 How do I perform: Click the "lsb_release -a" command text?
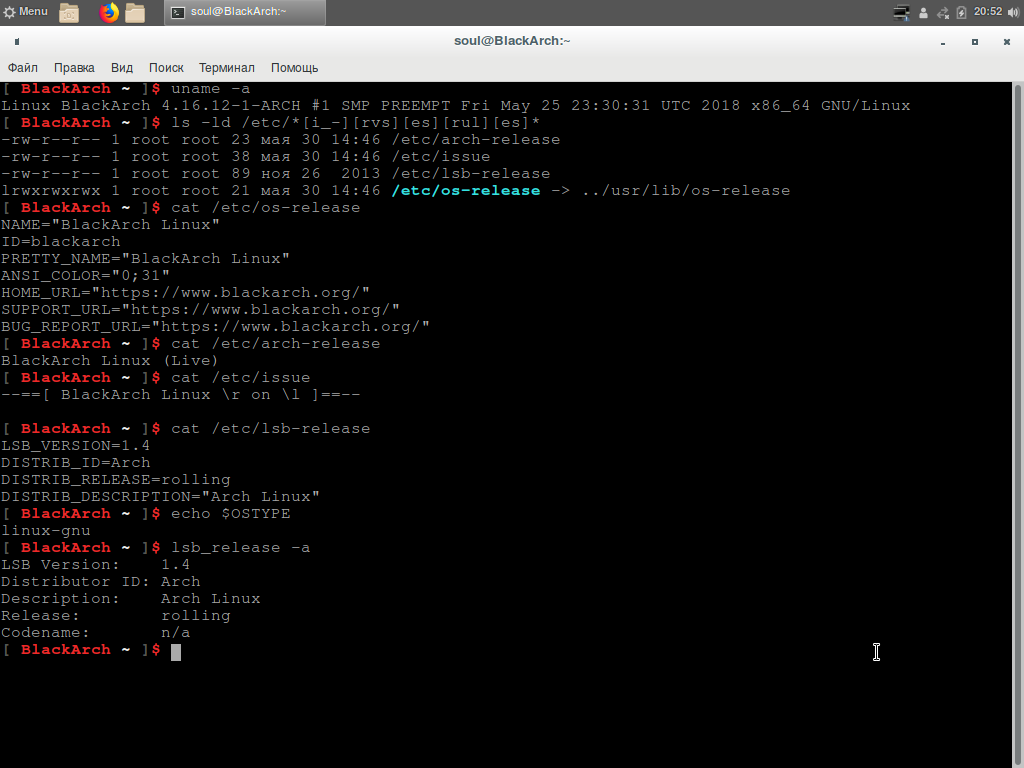point(240,547)
